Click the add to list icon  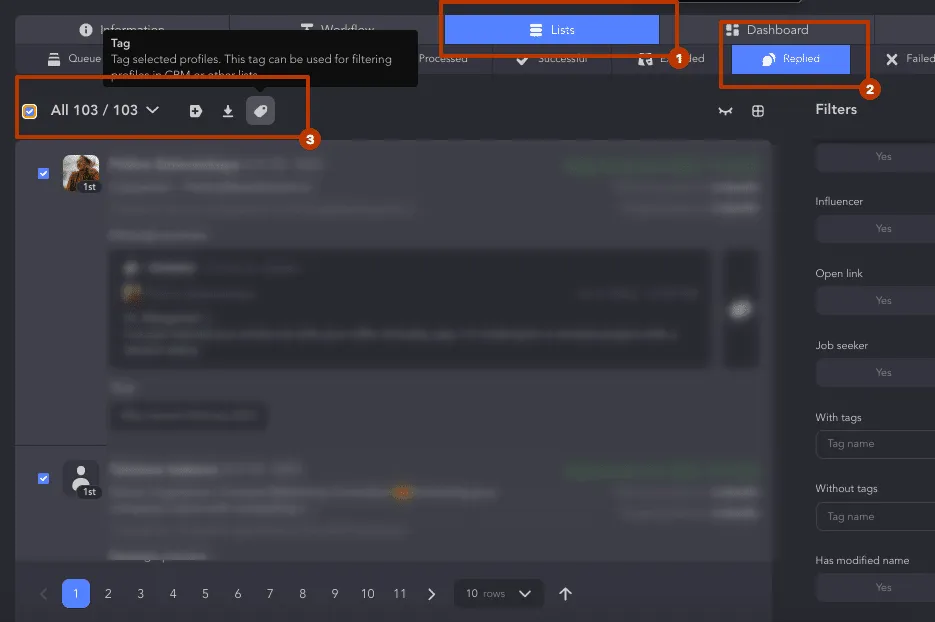pos(196,111)
